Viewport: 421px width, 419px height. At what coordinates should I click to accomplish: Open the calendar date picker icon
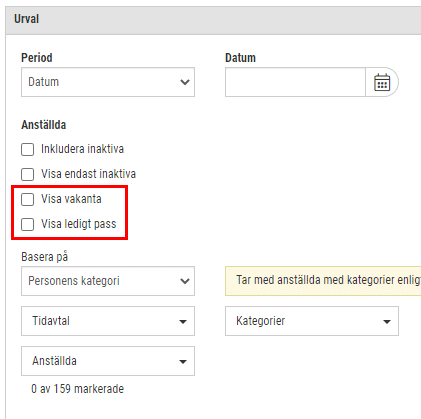pos(382,82)
